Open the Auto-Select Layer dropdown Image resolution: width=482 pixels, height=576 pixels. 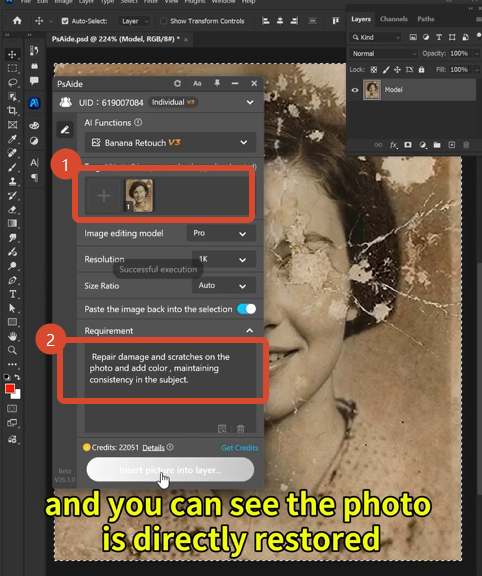coord(134,21)
